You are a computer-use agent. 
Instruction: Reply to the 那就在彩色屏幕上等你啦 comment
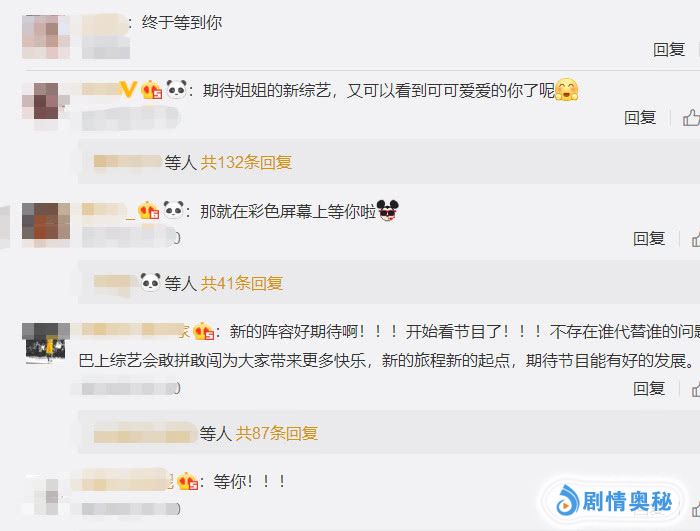(x=649, y=238)
